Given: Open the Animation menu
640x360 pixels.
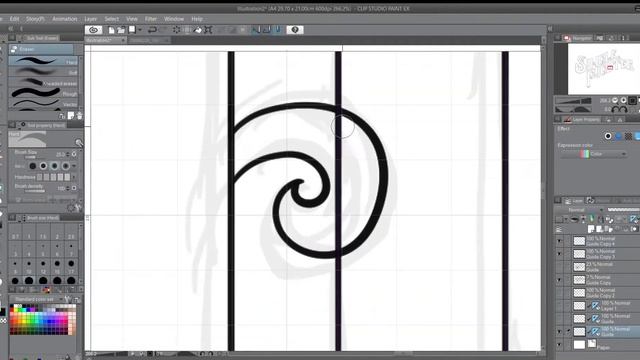Looking at the screenshot, I should pyautogui.click(x=64, y=19).
